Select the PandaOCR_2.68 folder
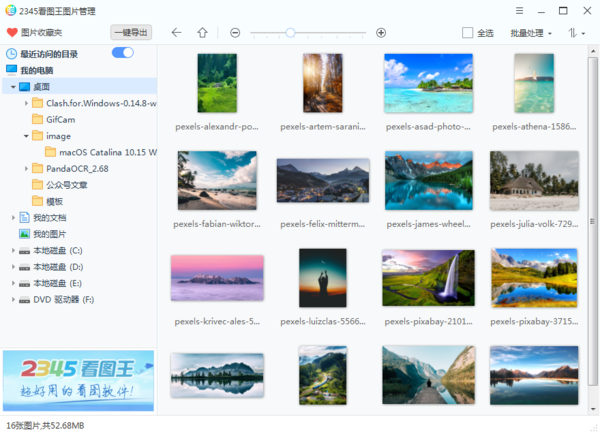Screen dimensions: 600x434 coord(75,169)
